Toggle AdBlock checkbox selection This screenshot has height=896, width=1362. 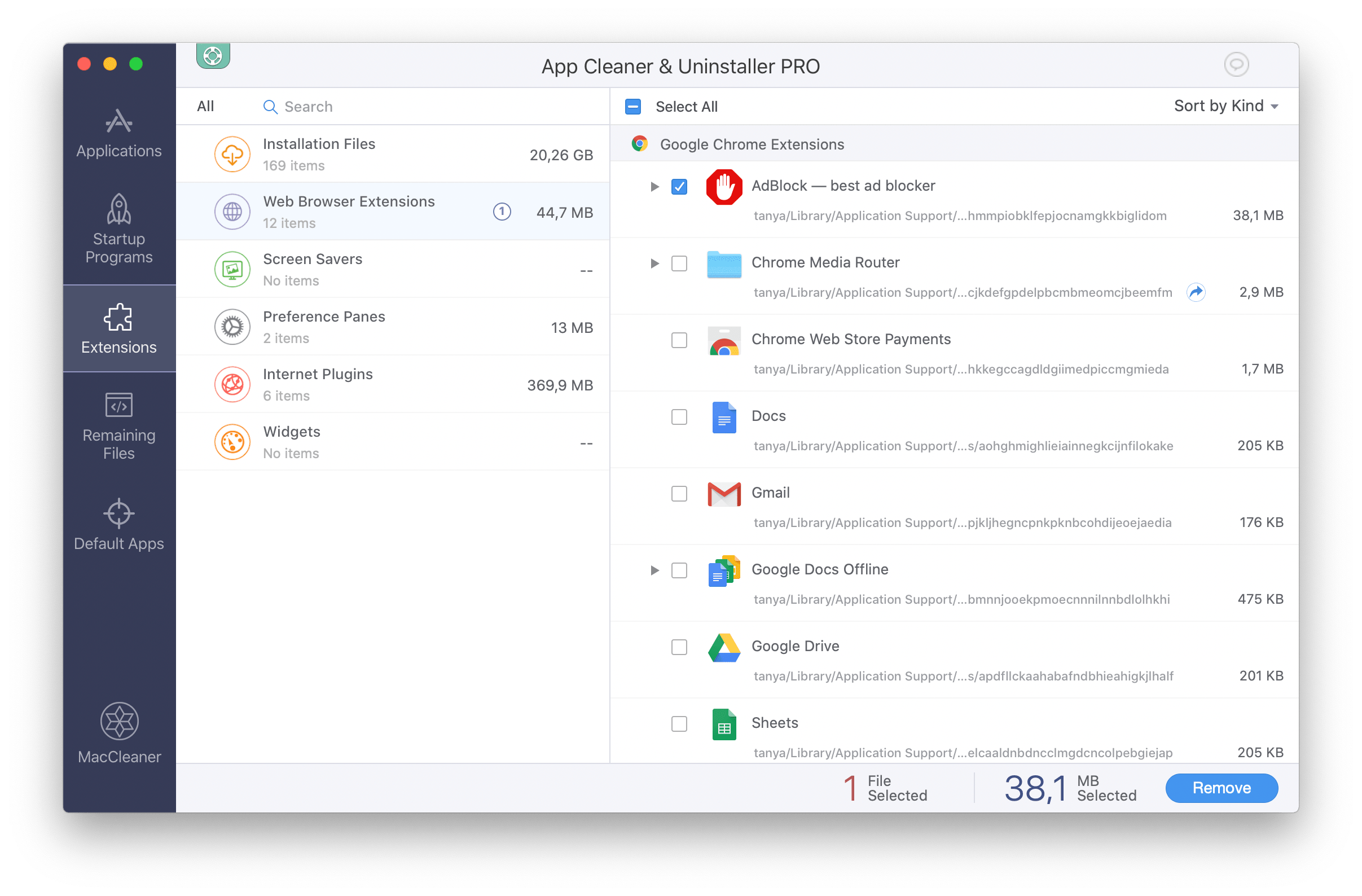[679, 187]
